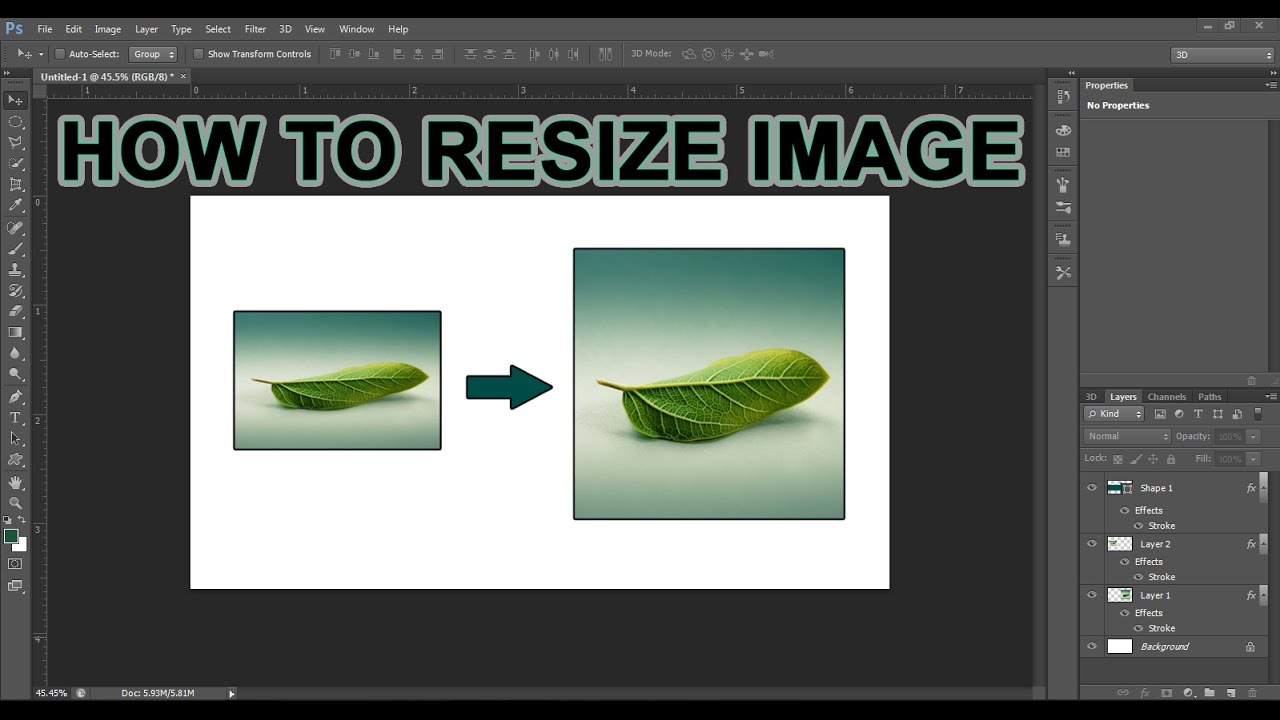
Task: Select the Gradient tool
Action: point(15,333)
